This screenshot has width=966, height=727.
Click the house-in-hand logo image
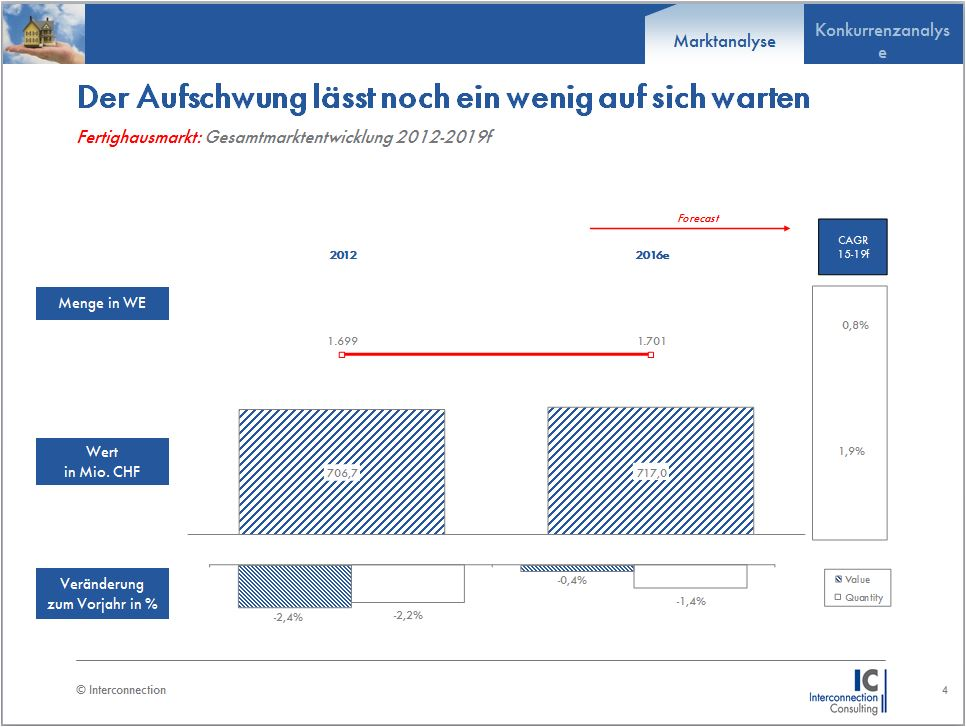tap(44, 33)
